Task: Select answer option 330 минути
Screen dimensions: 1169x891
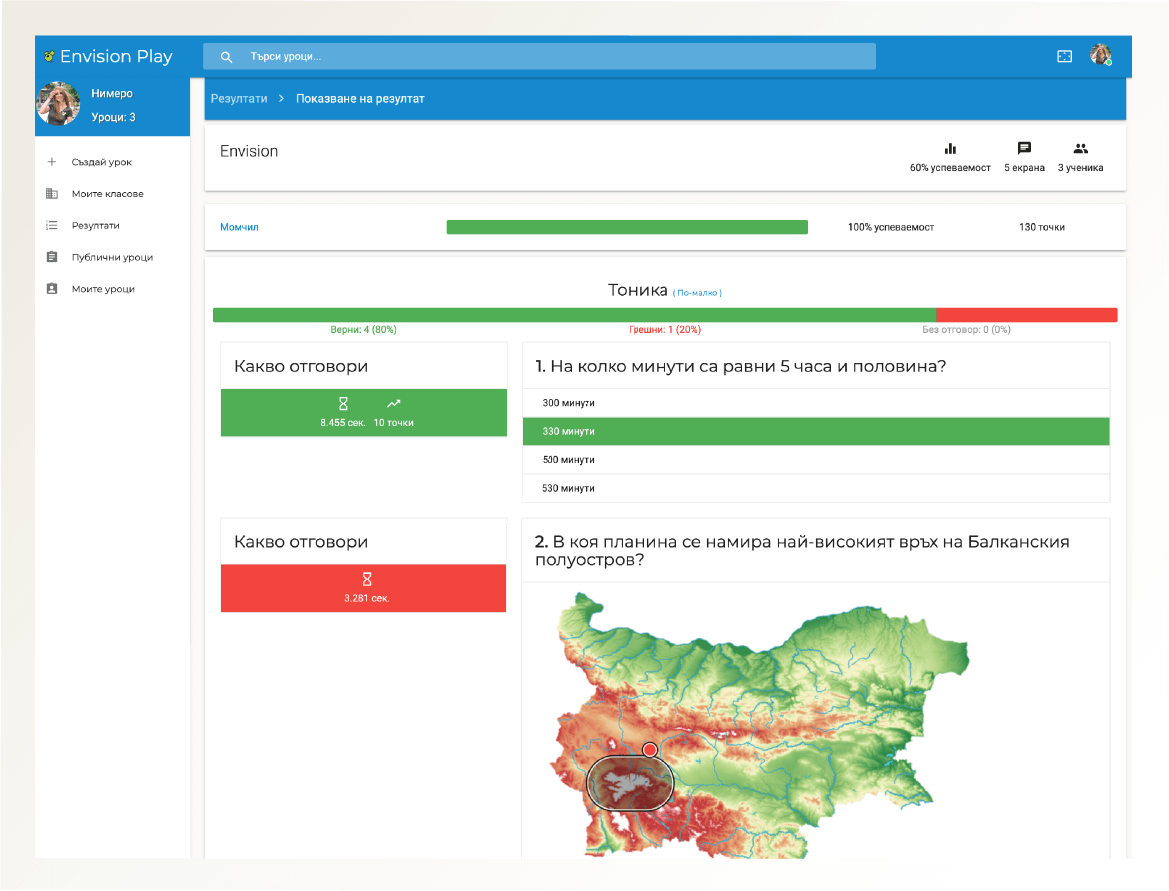Action: click(x=815, y=431)
